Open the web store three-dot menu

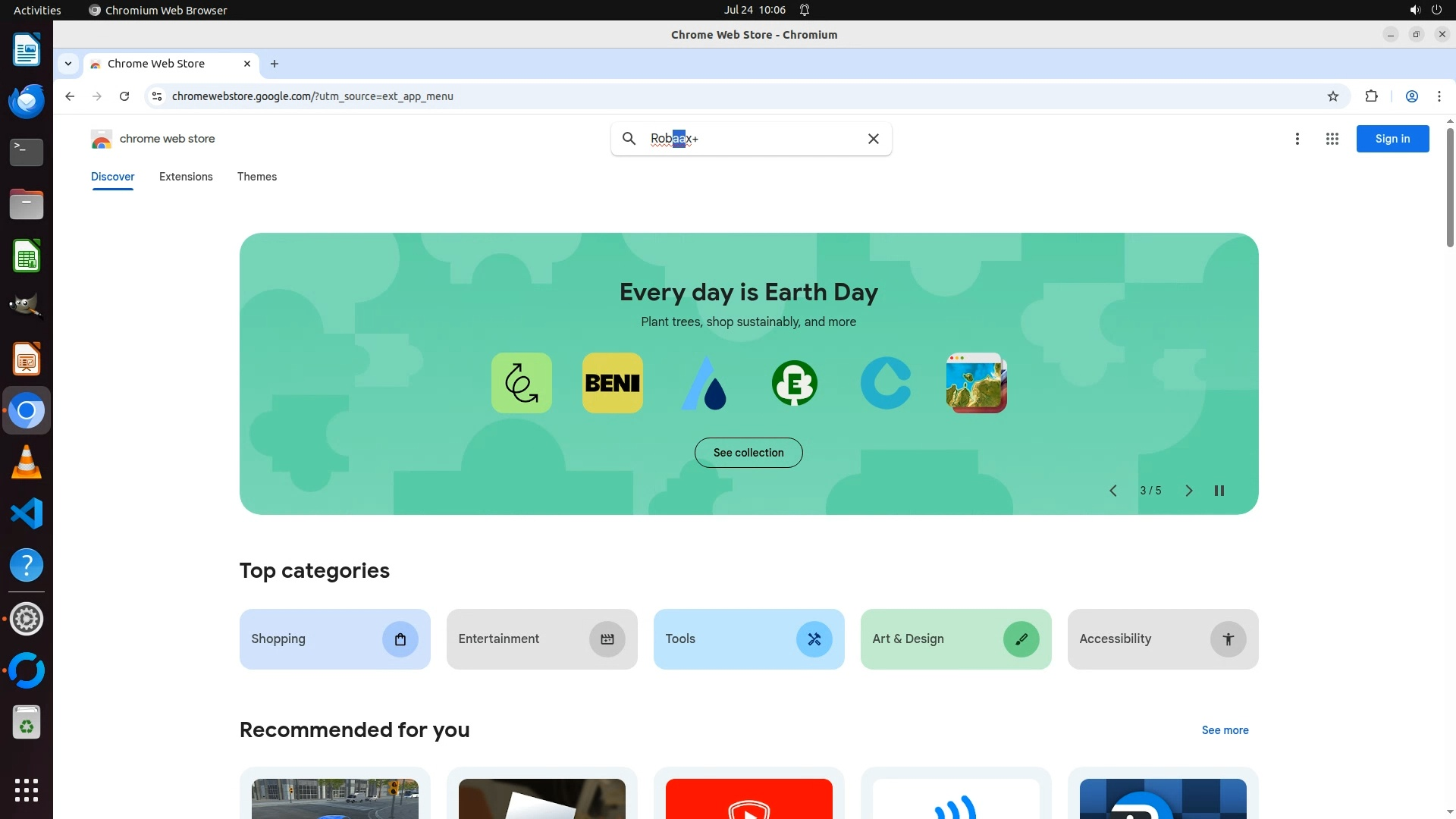coord(1297,139)
